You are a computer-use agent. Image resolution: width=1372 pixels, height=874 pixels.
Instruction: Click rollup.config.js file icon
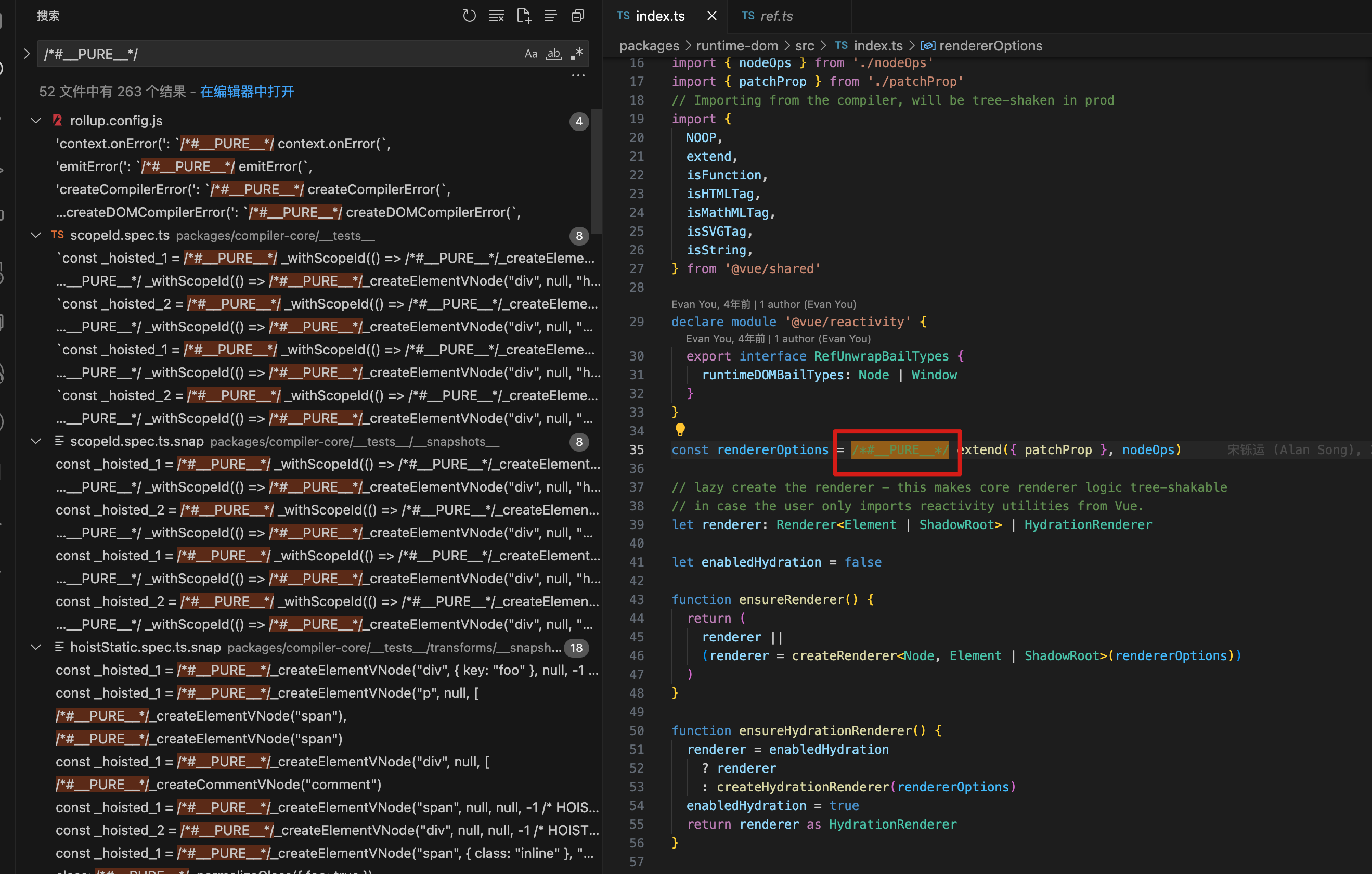(x=58, y=120)
